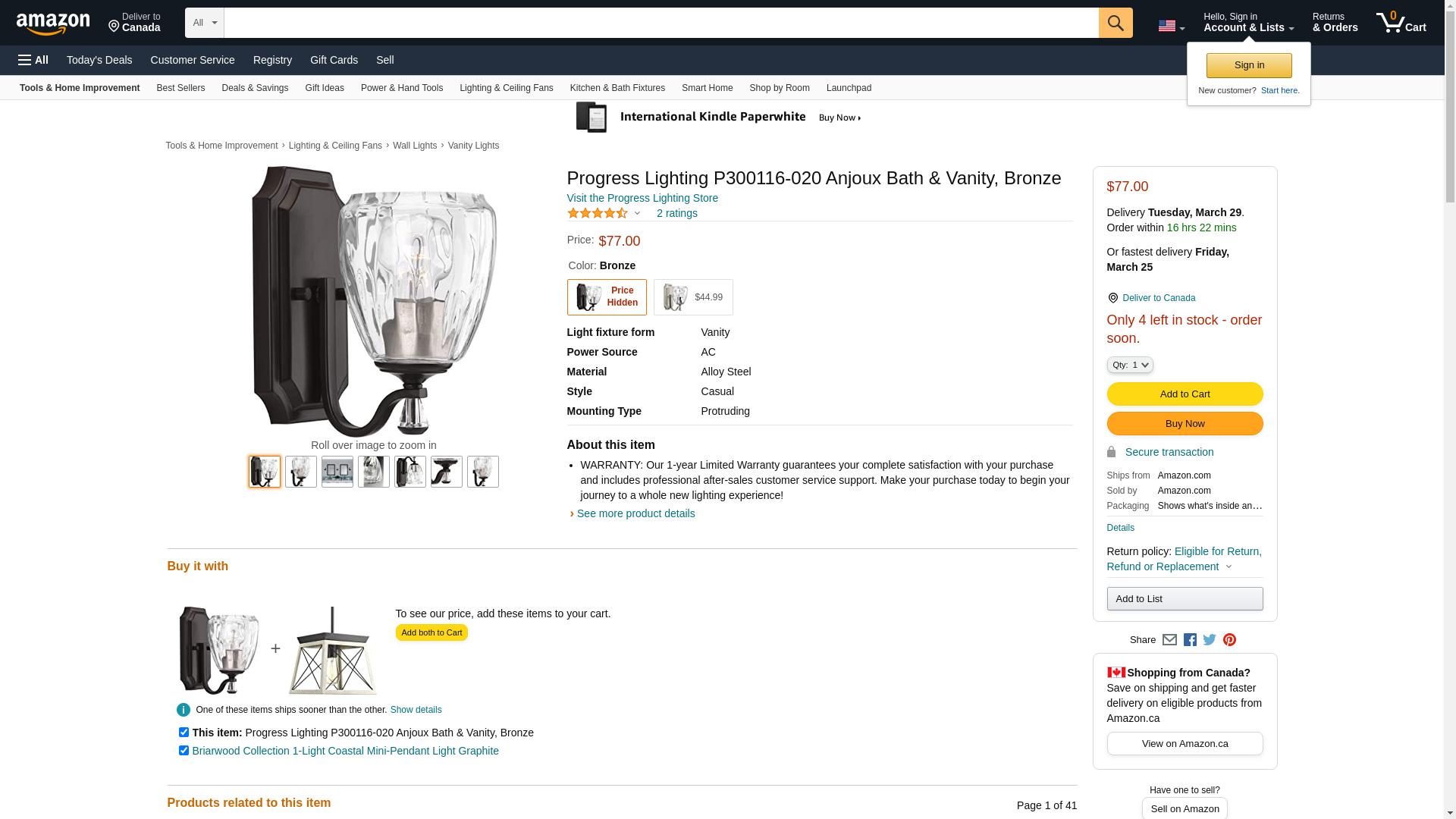The image size is (1456, 819).
Task: Click the search magnifying glass button
Action: tap(1115, 23)
